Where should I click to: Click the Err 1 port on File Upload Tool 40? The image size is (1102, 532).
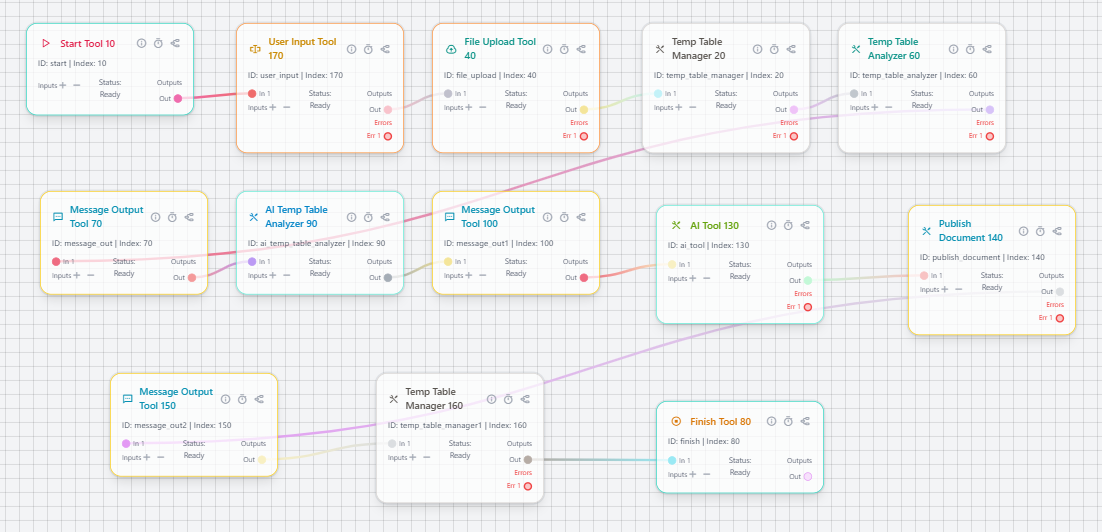tap(584, 136)
